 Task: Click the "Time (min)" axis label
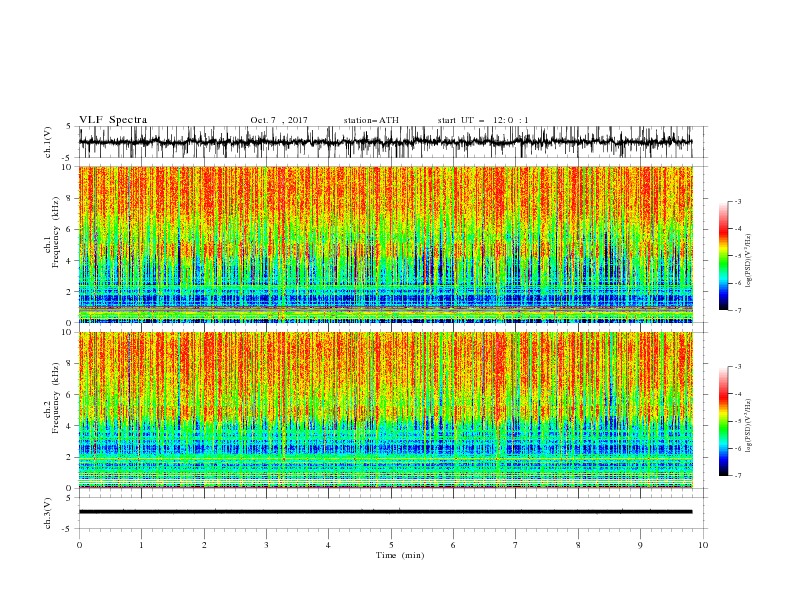point(400,555)
